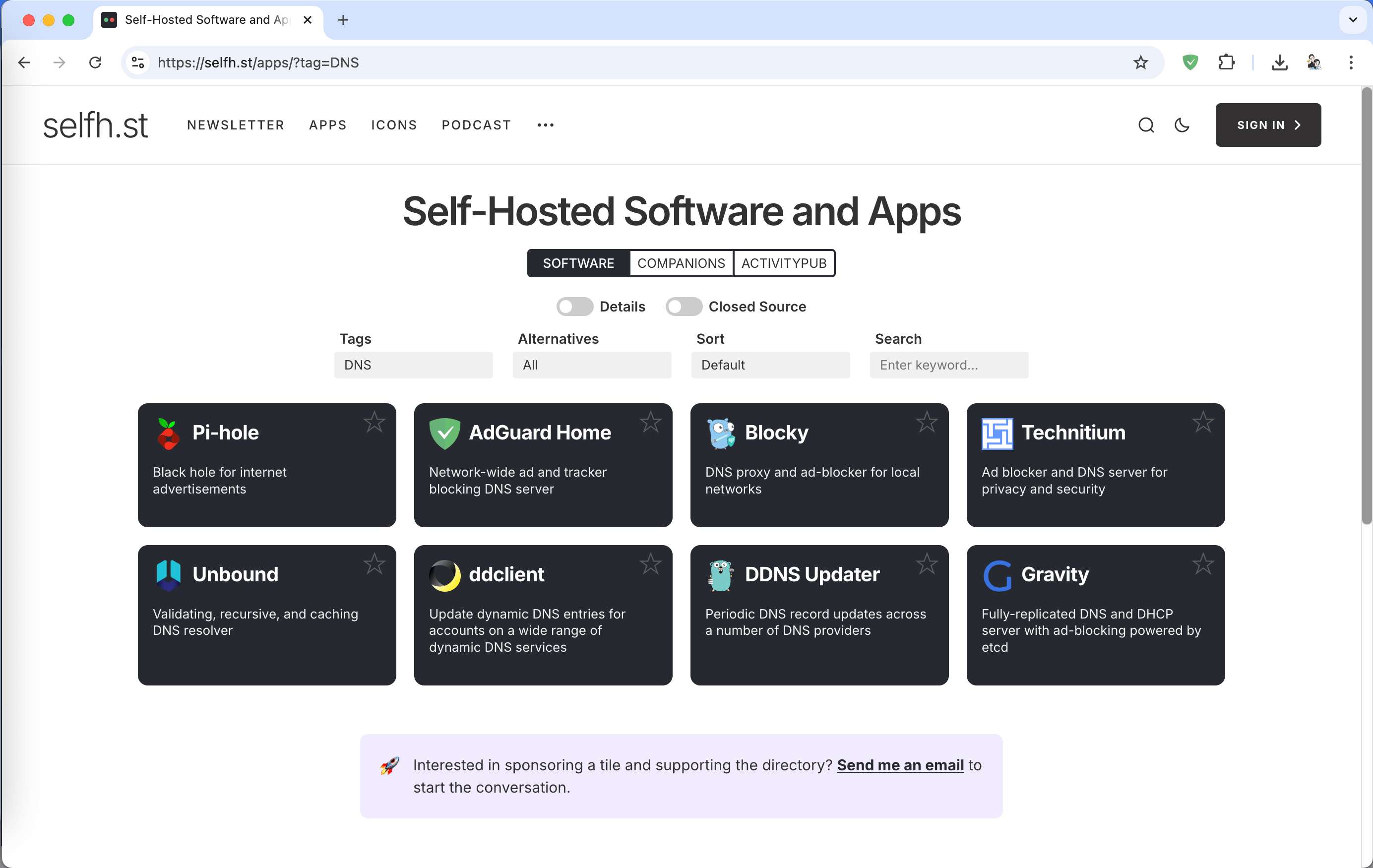Open the Podcast nav item
1373x868 pixels.
tap(476, 125)
